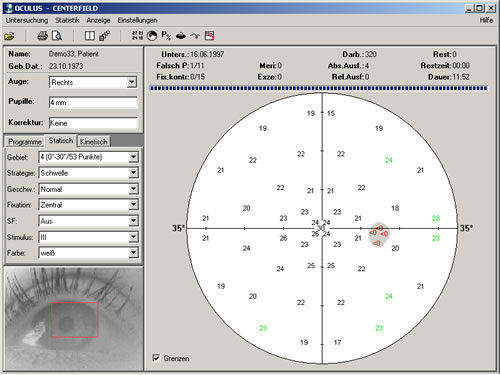Switch to grayscale circle display icon
500x375 pixels.
click(x=152, y=36)
